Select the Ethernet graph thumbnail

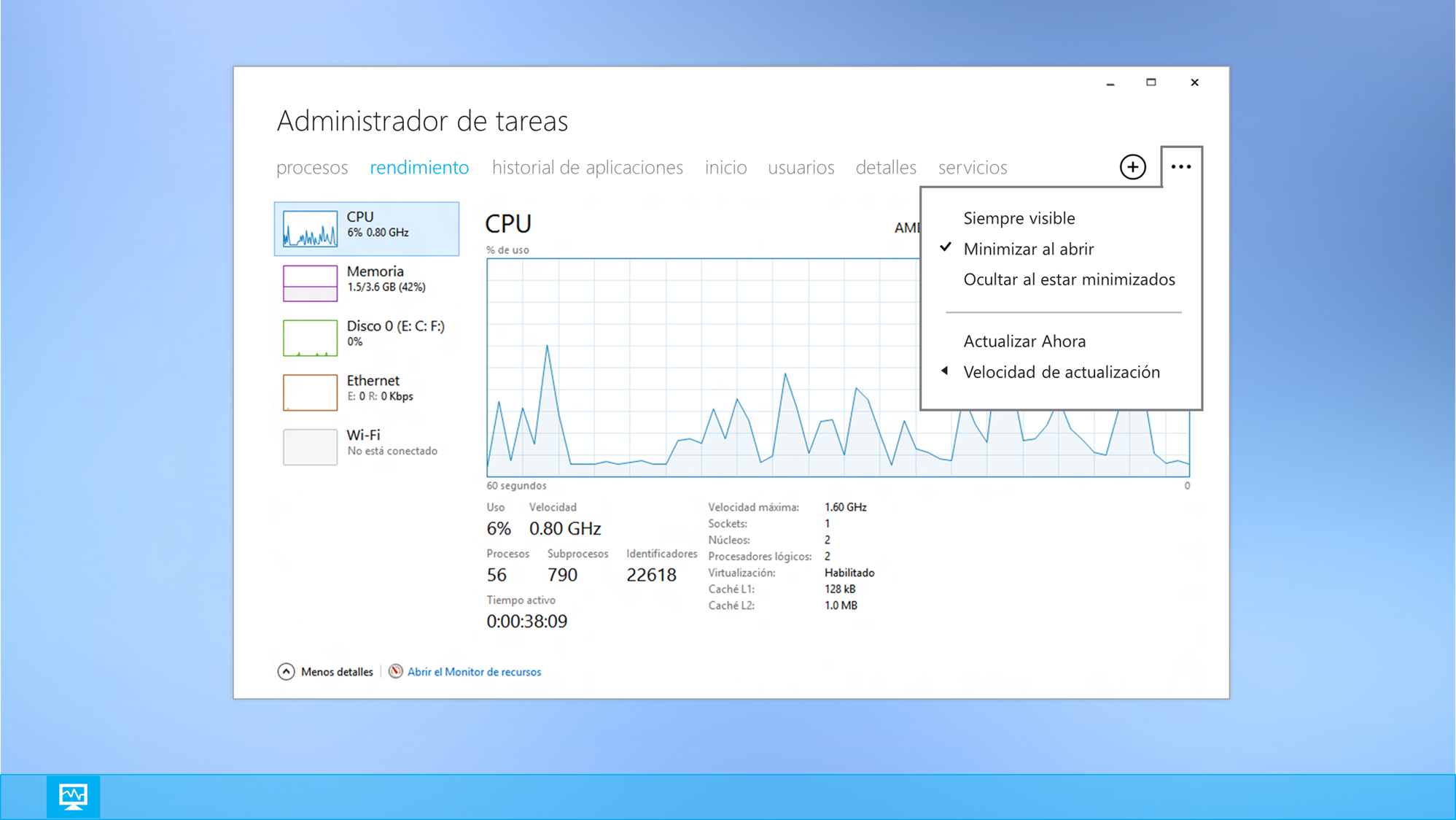coord(310,392)
